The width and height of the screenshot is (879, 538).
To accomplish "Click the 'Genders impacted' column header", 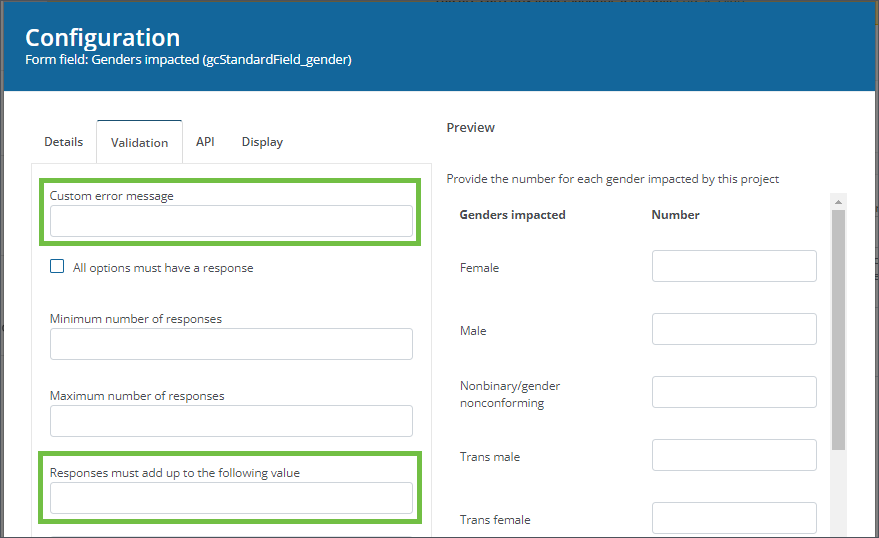I will pyautogui.click(x=512, y=215).
